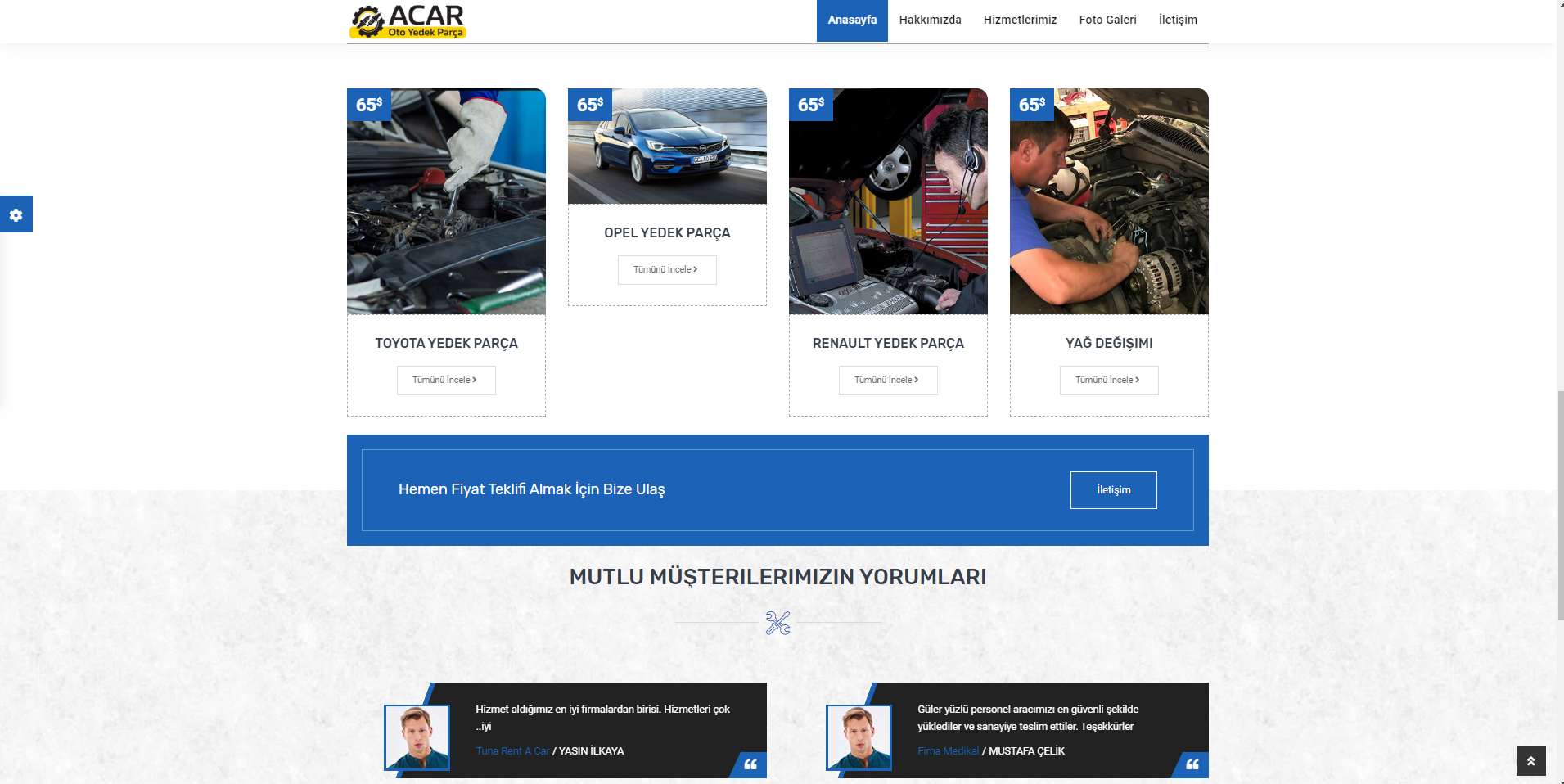Open the Fima Medikal link
Screen dimensions: 1564x784
coord(948,751)
